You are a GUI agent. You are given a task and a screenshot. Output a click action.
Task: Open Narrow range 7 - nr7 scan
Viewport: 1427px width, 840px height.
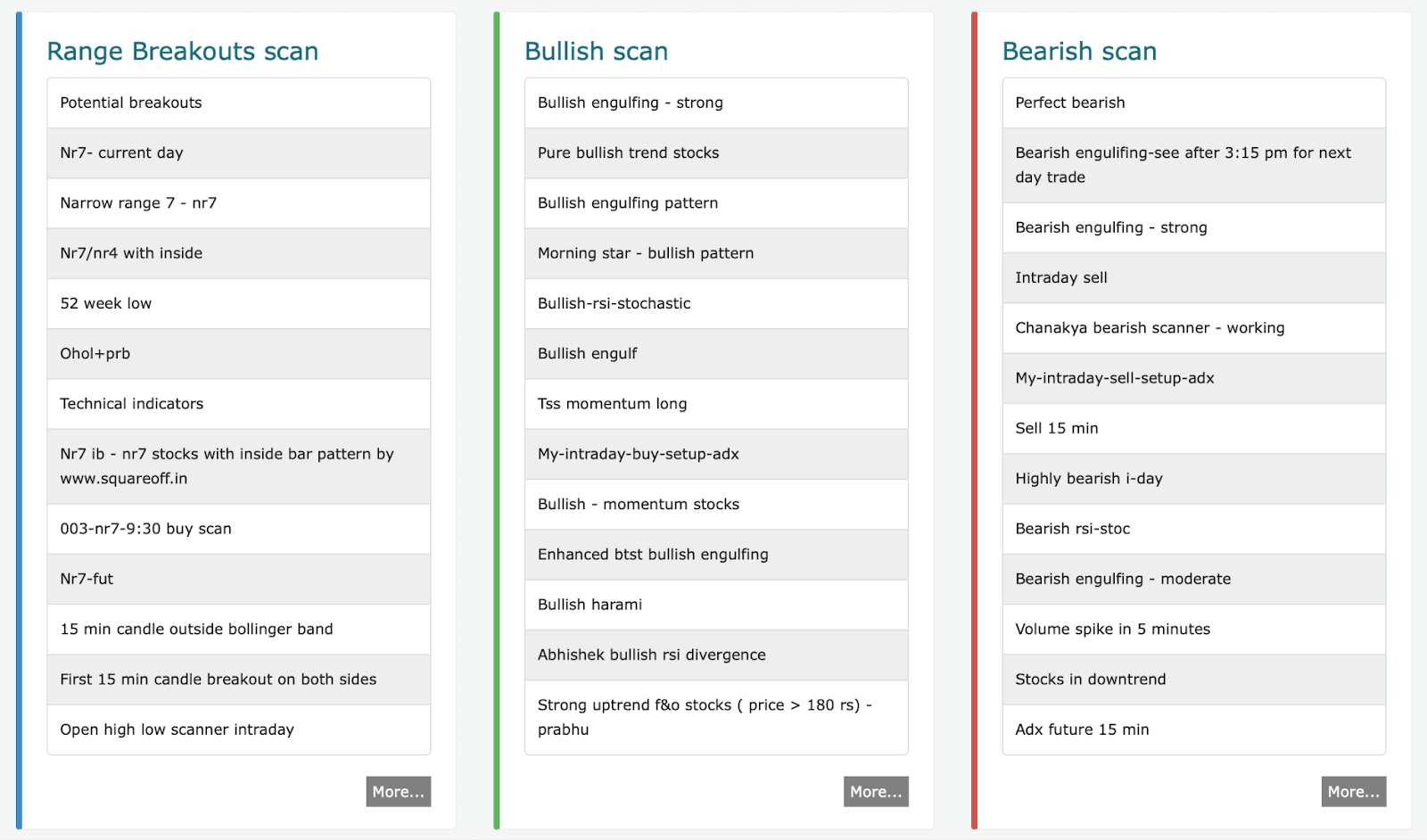click(x=238, y=202)
